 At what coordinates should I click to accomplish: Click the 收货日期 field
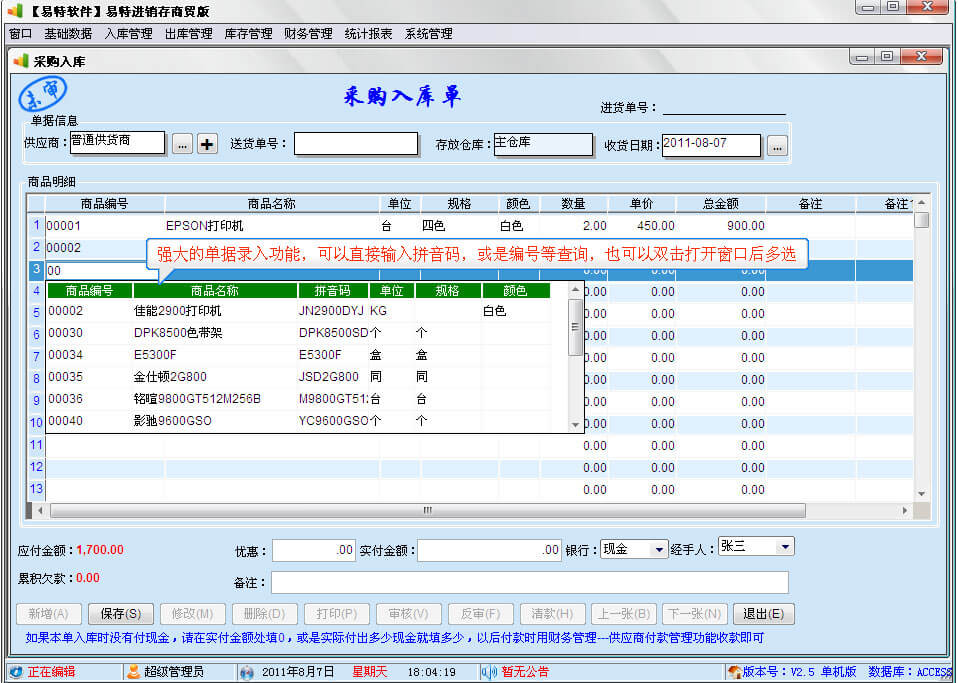pos(711,145)
